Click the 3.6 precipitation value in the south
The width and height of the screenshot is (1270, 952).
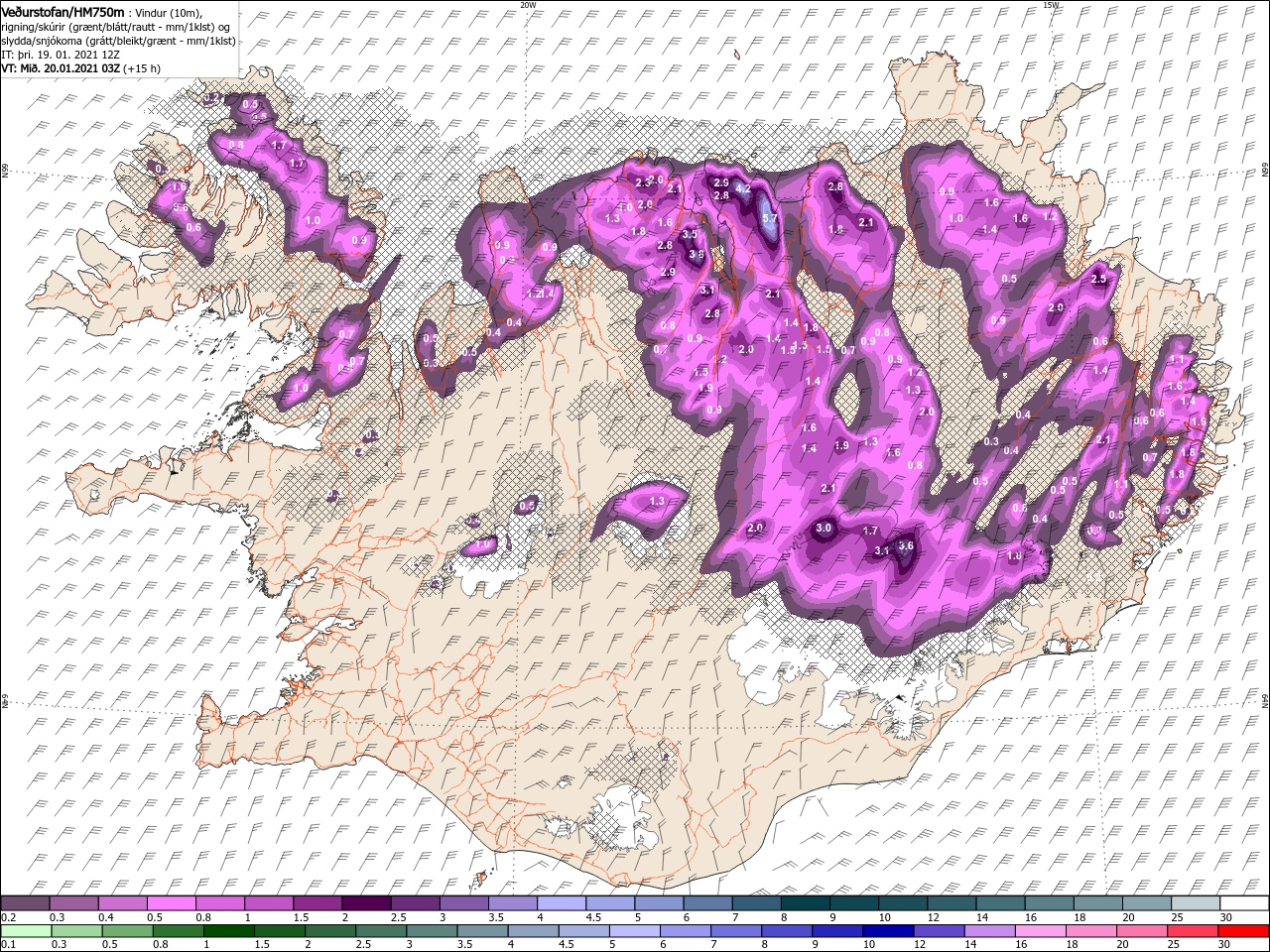pyautogui.click(x=906, y=545)
